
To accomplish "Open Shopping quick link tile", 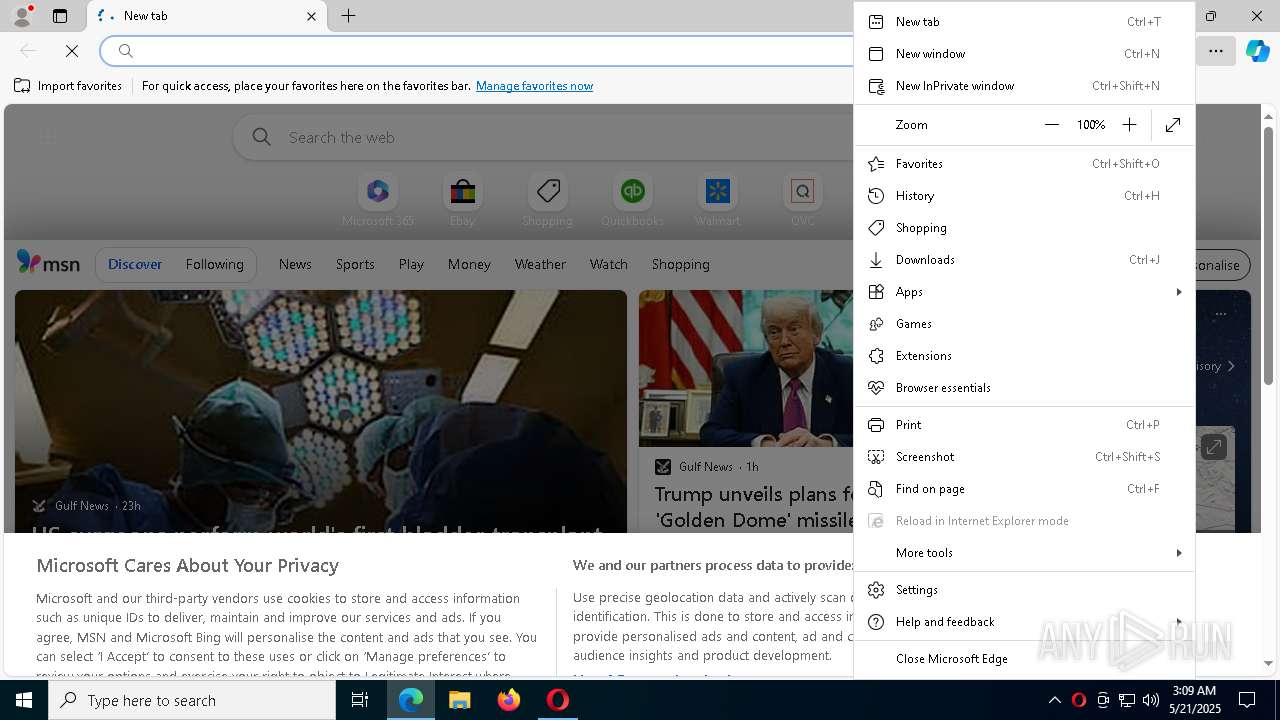I will tap(547, 200).
